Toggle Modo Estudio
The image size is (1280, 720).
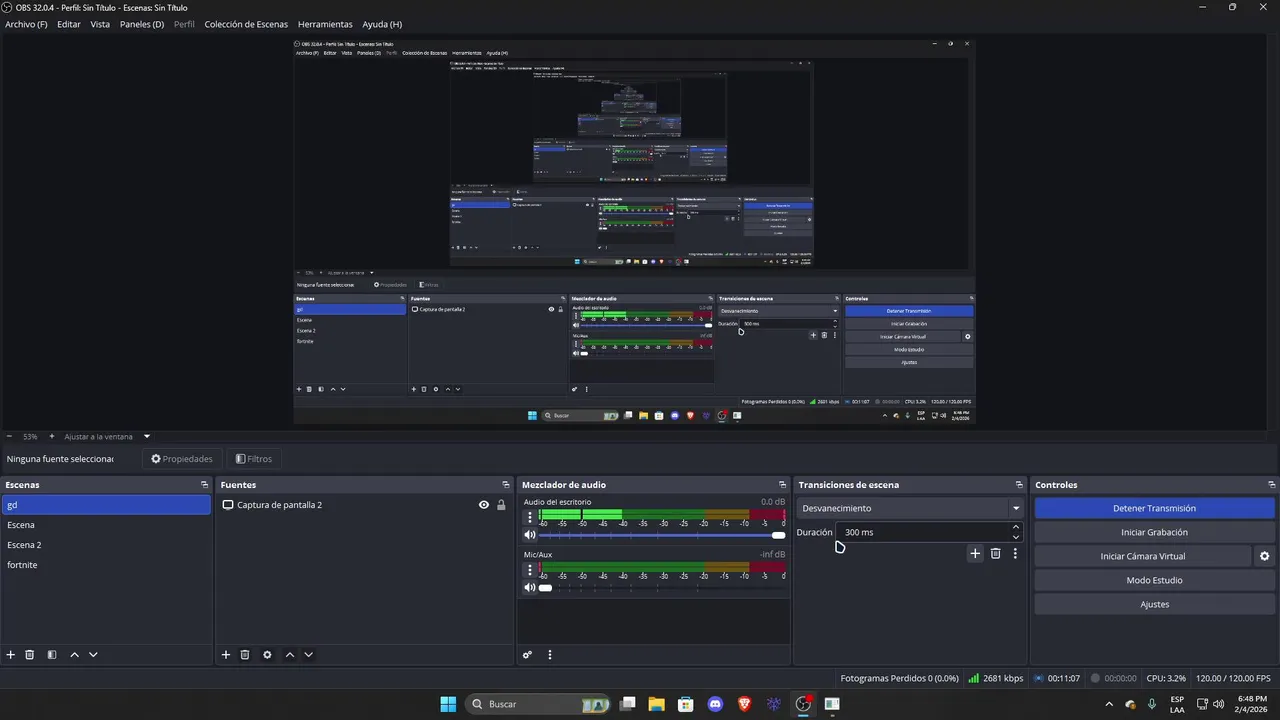pos(1154,580)
